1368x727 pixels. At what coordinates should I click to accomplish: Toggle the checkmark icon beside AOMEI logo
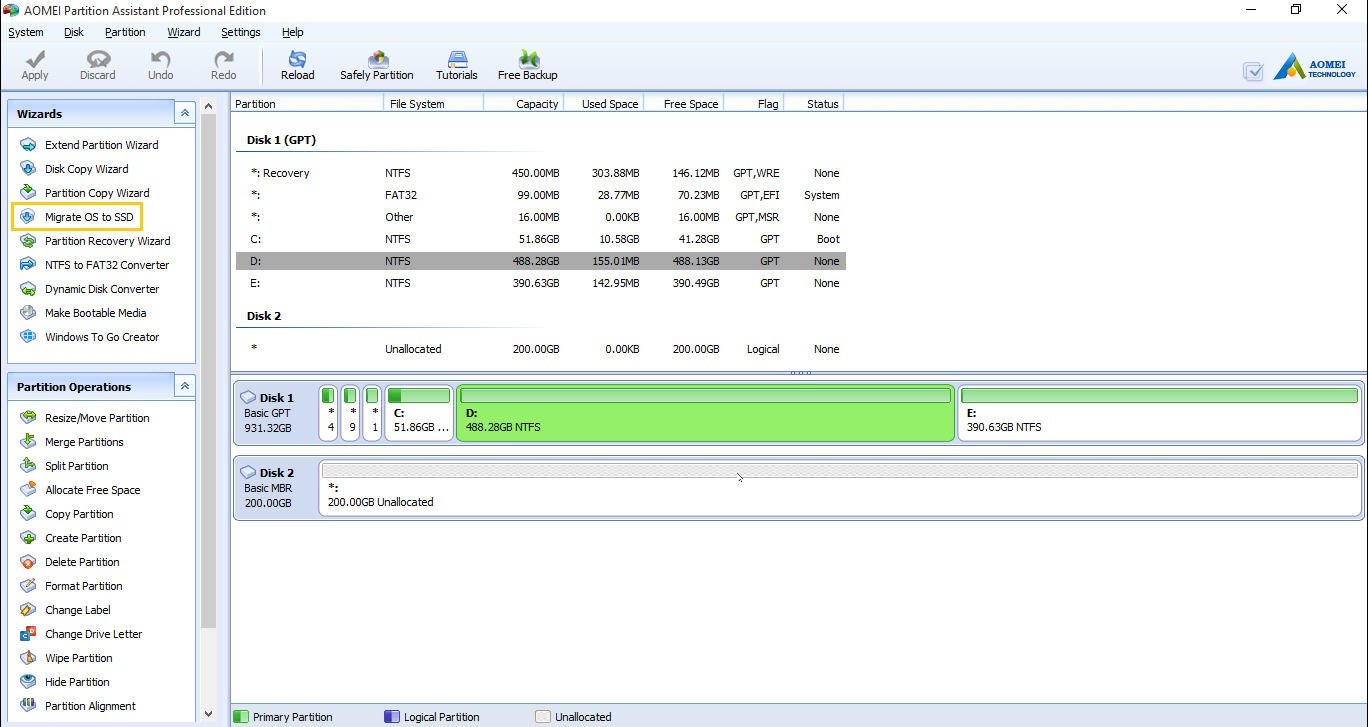[1253, 71]
